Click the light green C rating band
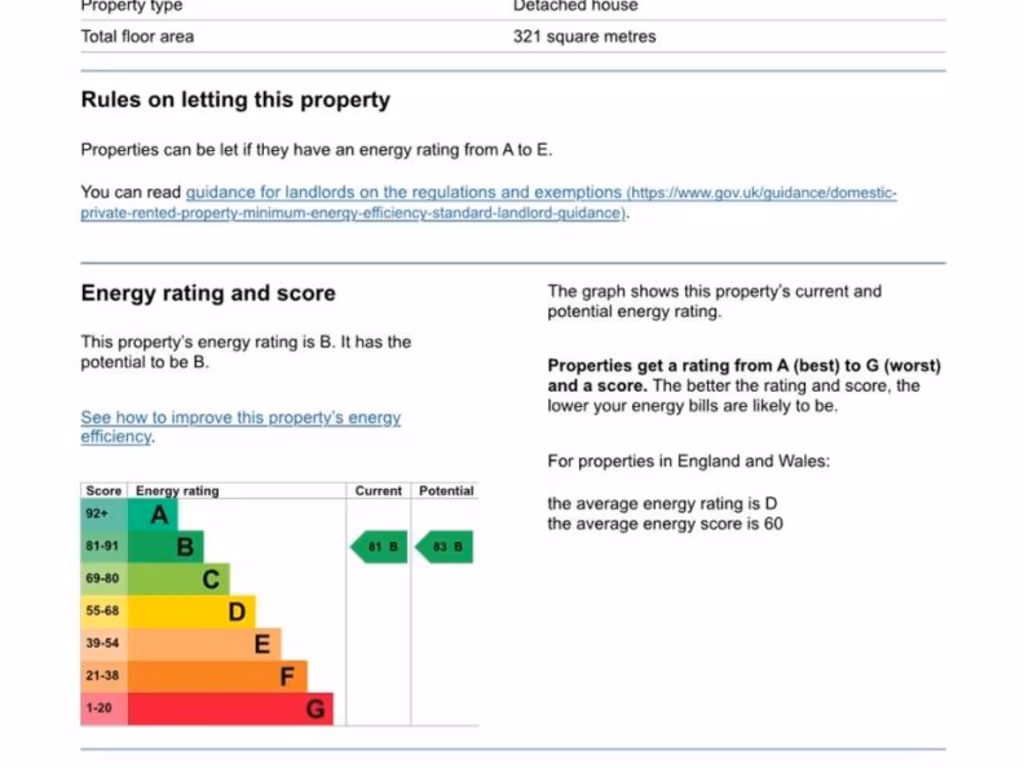Screen dimensions: 1024x768 point(180,579)
